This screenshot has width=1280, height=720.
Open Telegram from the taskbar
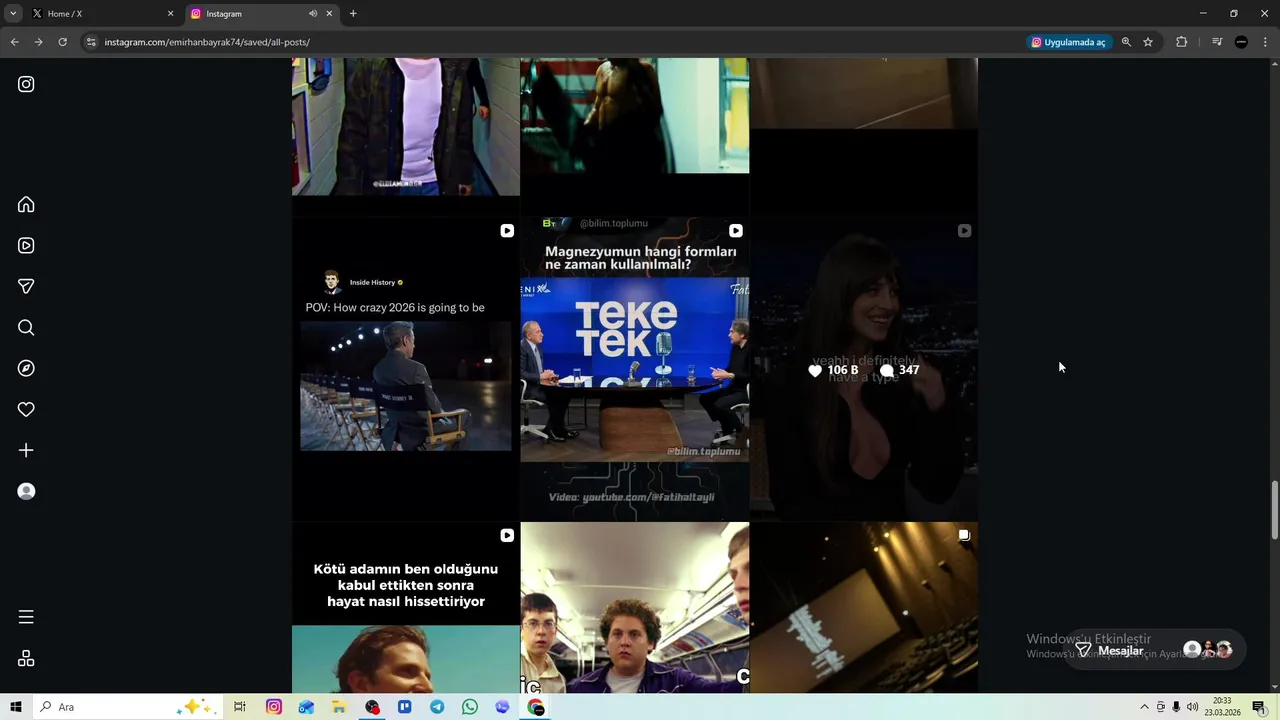(437, 707)
